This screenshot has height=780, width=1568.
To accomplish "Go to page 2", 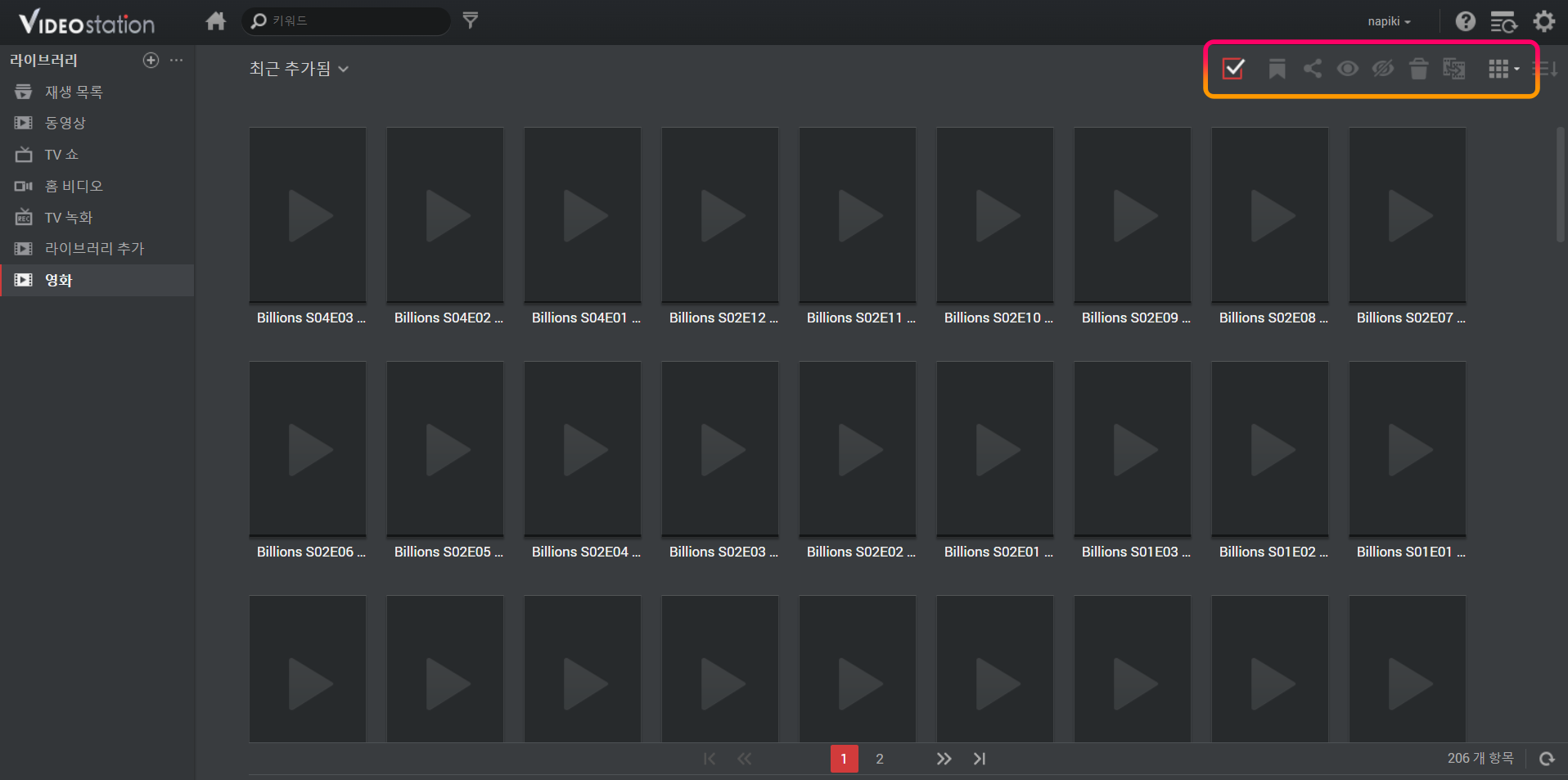I will tap(880, 759).
